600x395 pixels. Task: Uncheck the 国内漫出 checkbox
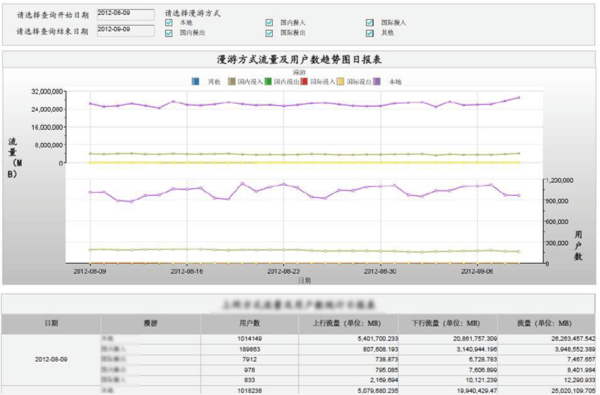click(169, 33)
